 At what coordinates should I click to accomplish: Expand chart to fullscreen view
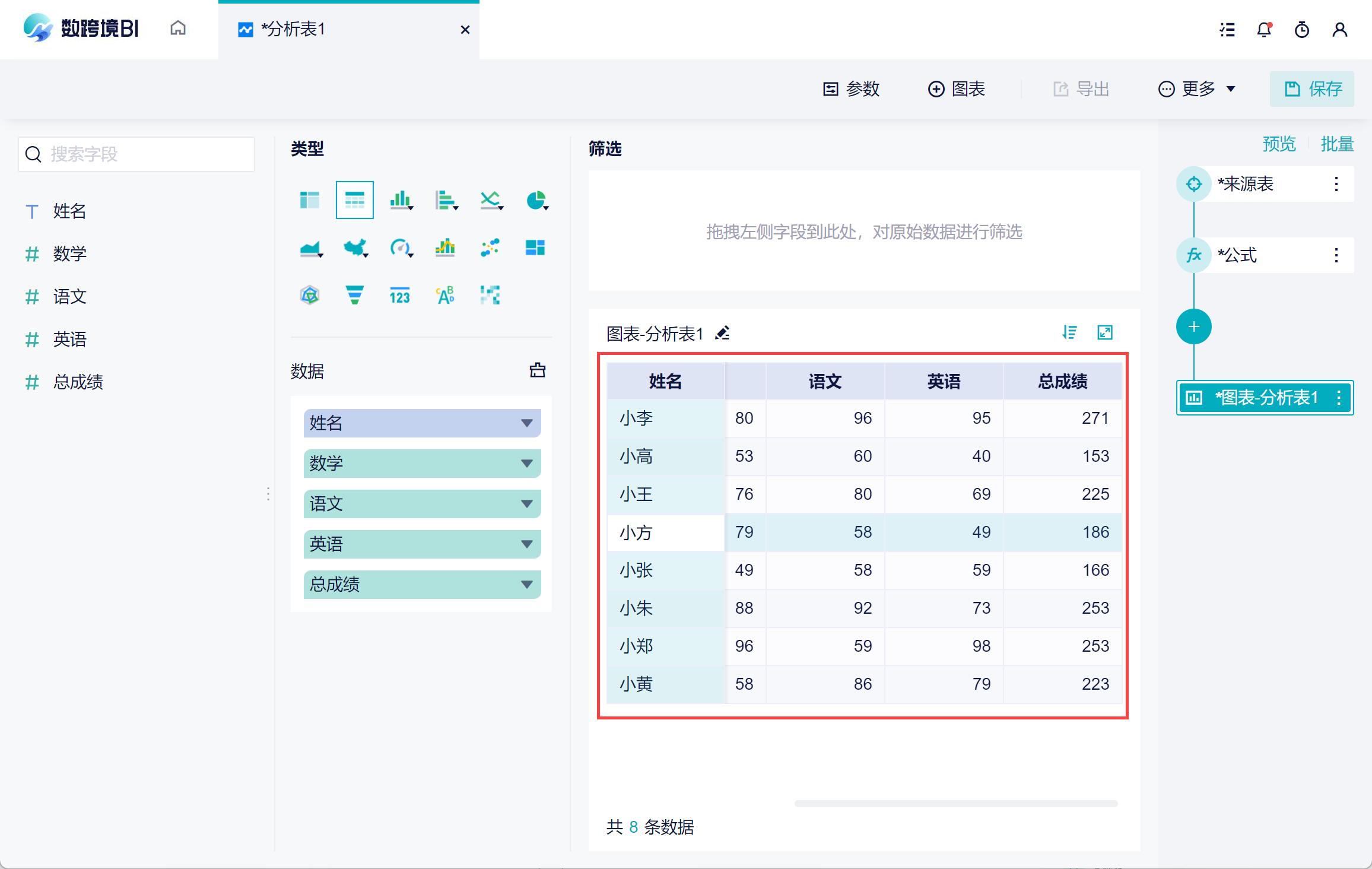pyautogui.click(x=1104, y=332)
